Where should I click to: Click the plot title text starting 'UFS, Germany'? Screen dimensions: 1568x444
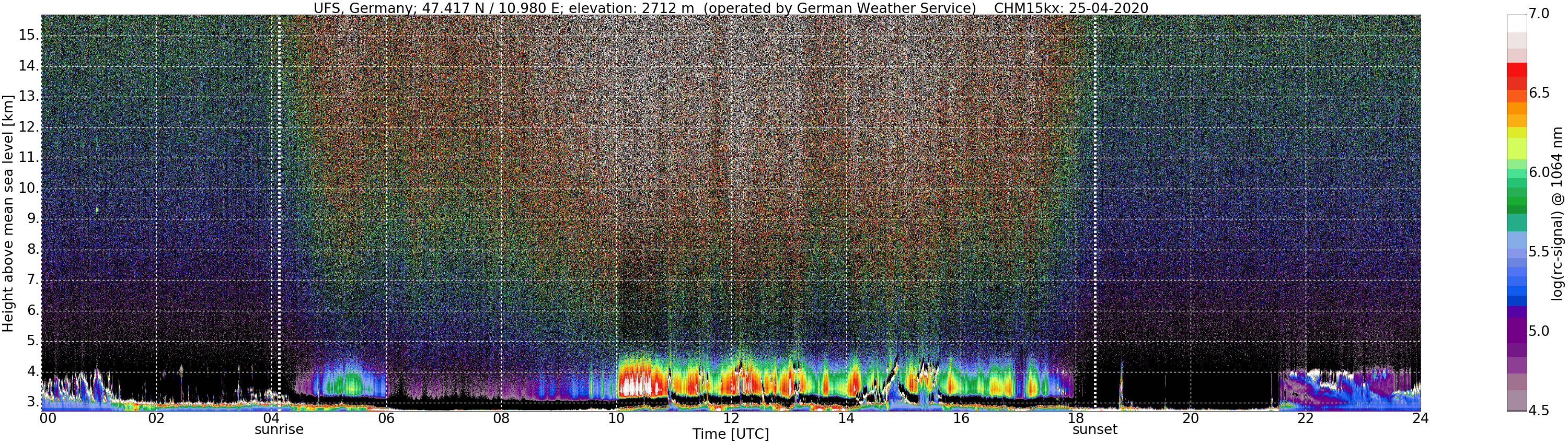click(x=731, y=8)
